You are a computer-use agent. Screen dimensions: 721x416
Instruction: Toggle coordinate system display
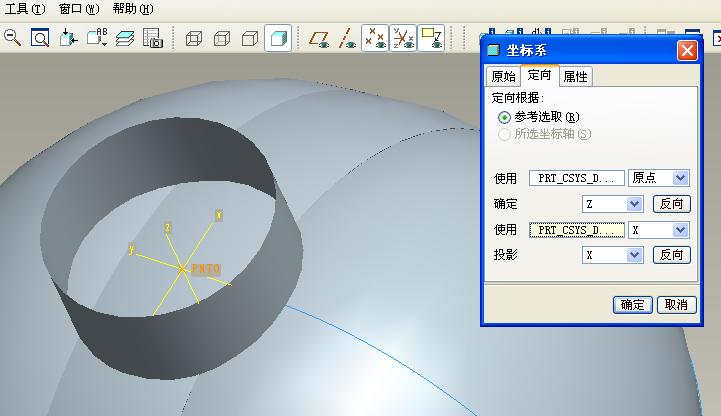403,38
